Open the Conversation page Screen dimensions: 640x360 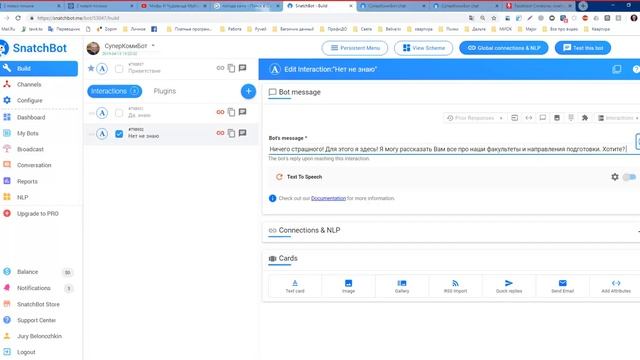point(34,165)
